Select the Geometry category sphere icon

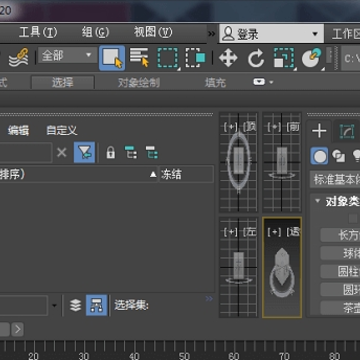pos(319,156)
